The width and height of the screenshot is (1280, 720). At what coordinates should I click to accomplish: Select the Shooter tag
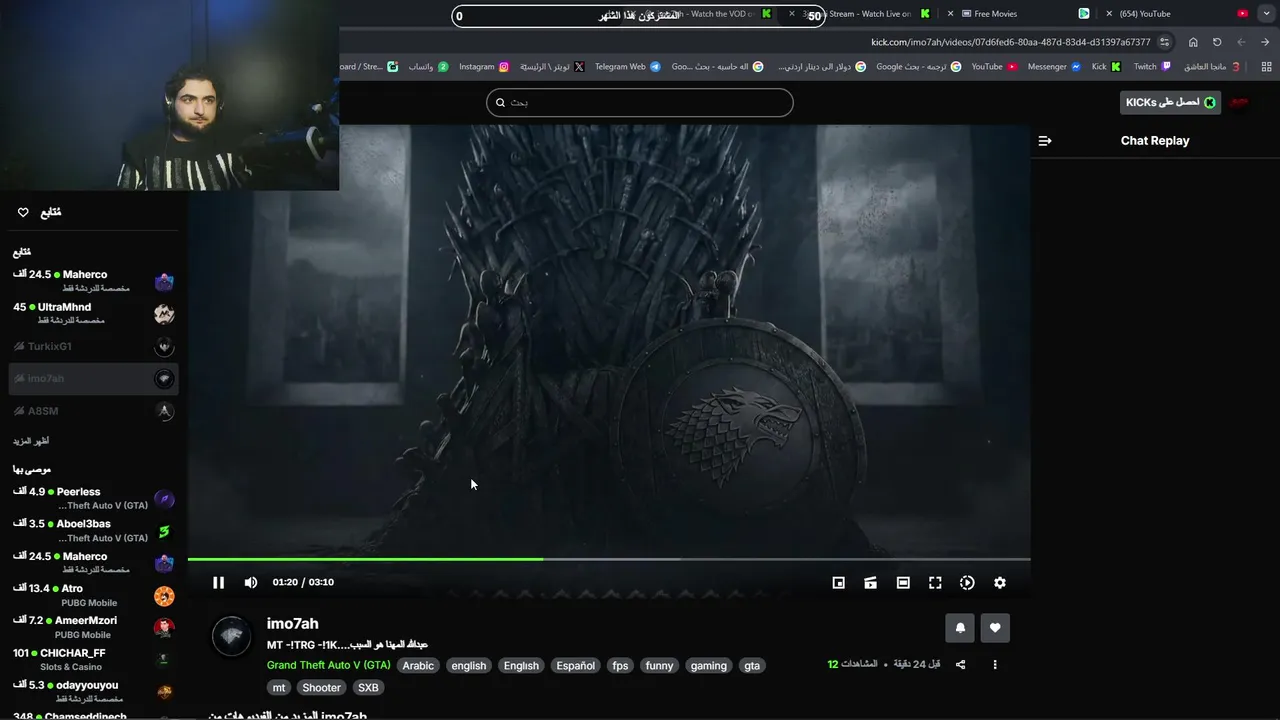321,688
